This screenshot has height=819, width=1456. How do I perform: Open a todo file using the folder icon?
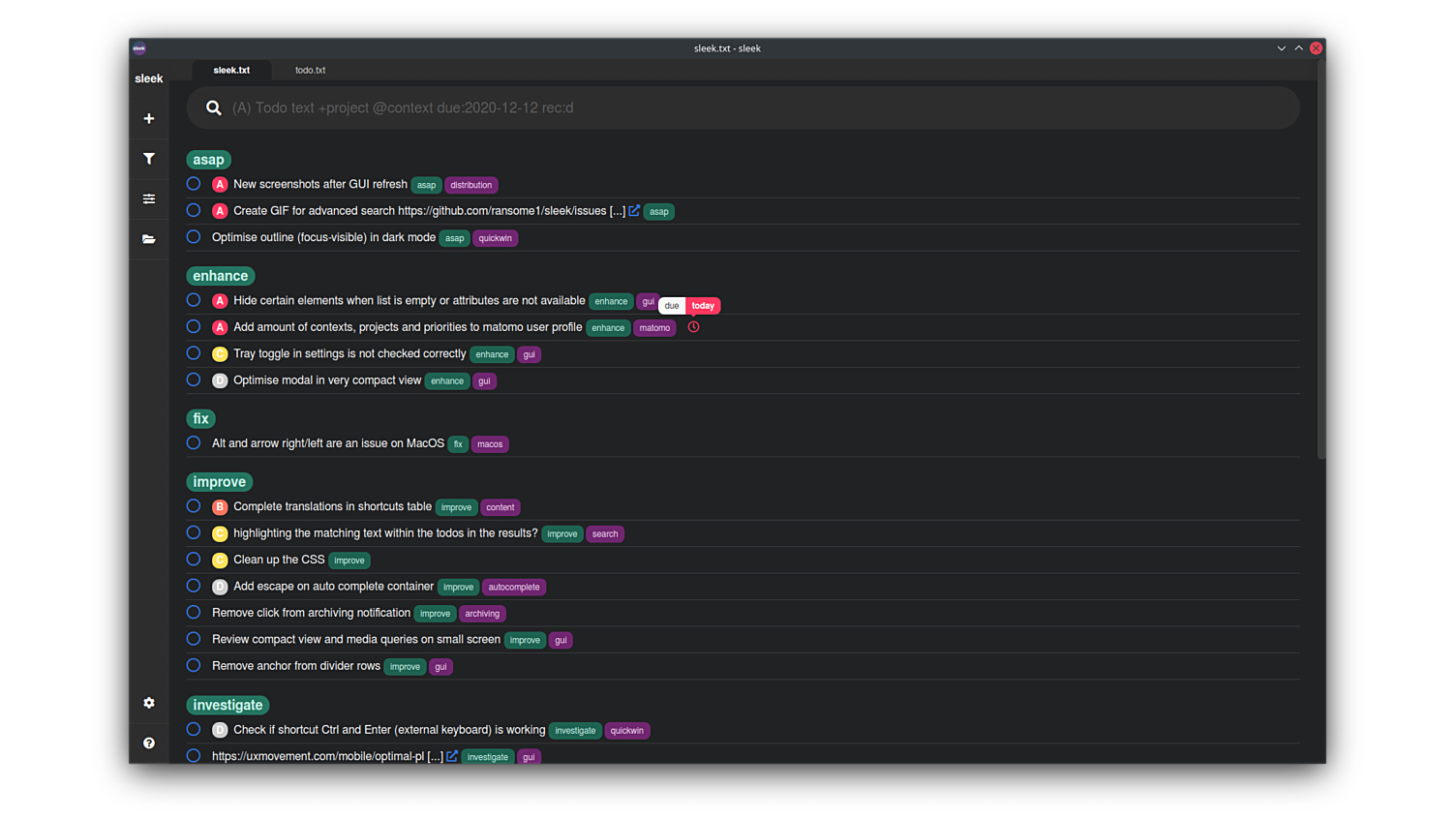[x=148, y=239]
